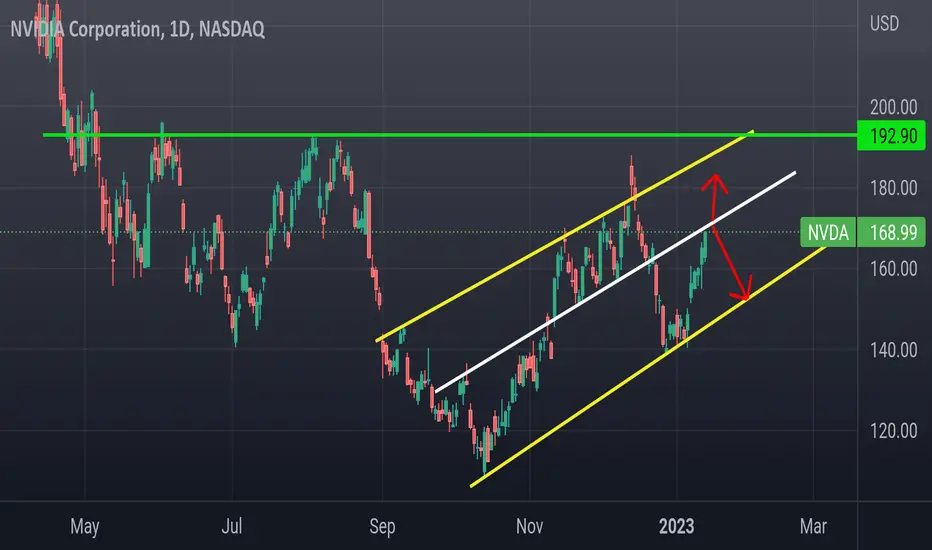Image resolution: width=932 pixels, height=550 pixels.
Task: Select the lower yellow channel trendline
Action: 648,365
